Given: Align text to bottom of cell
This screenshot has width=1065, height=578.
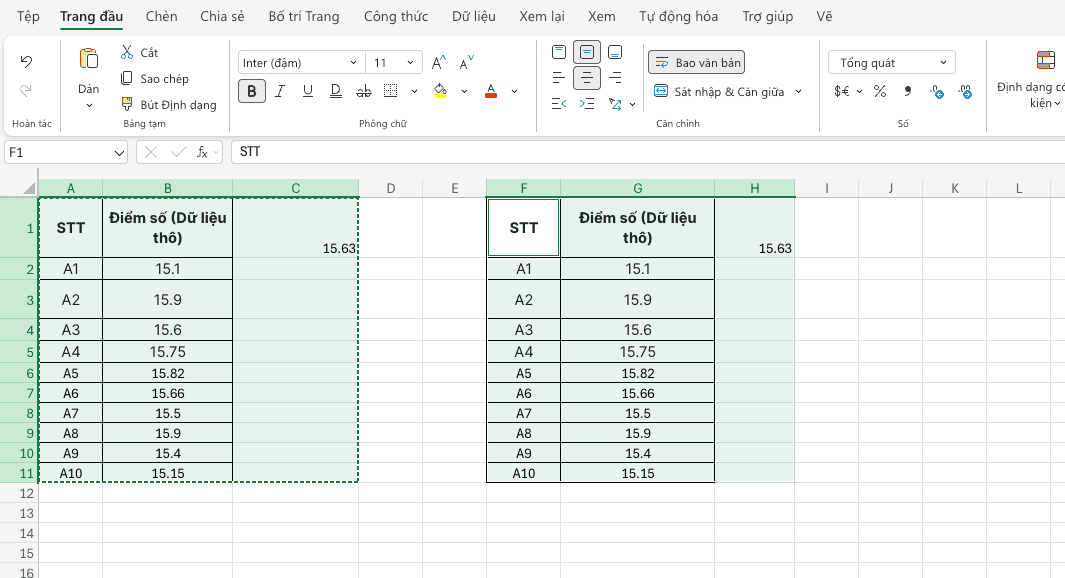Looking at the screenshot, I should [x=615, y=52].
